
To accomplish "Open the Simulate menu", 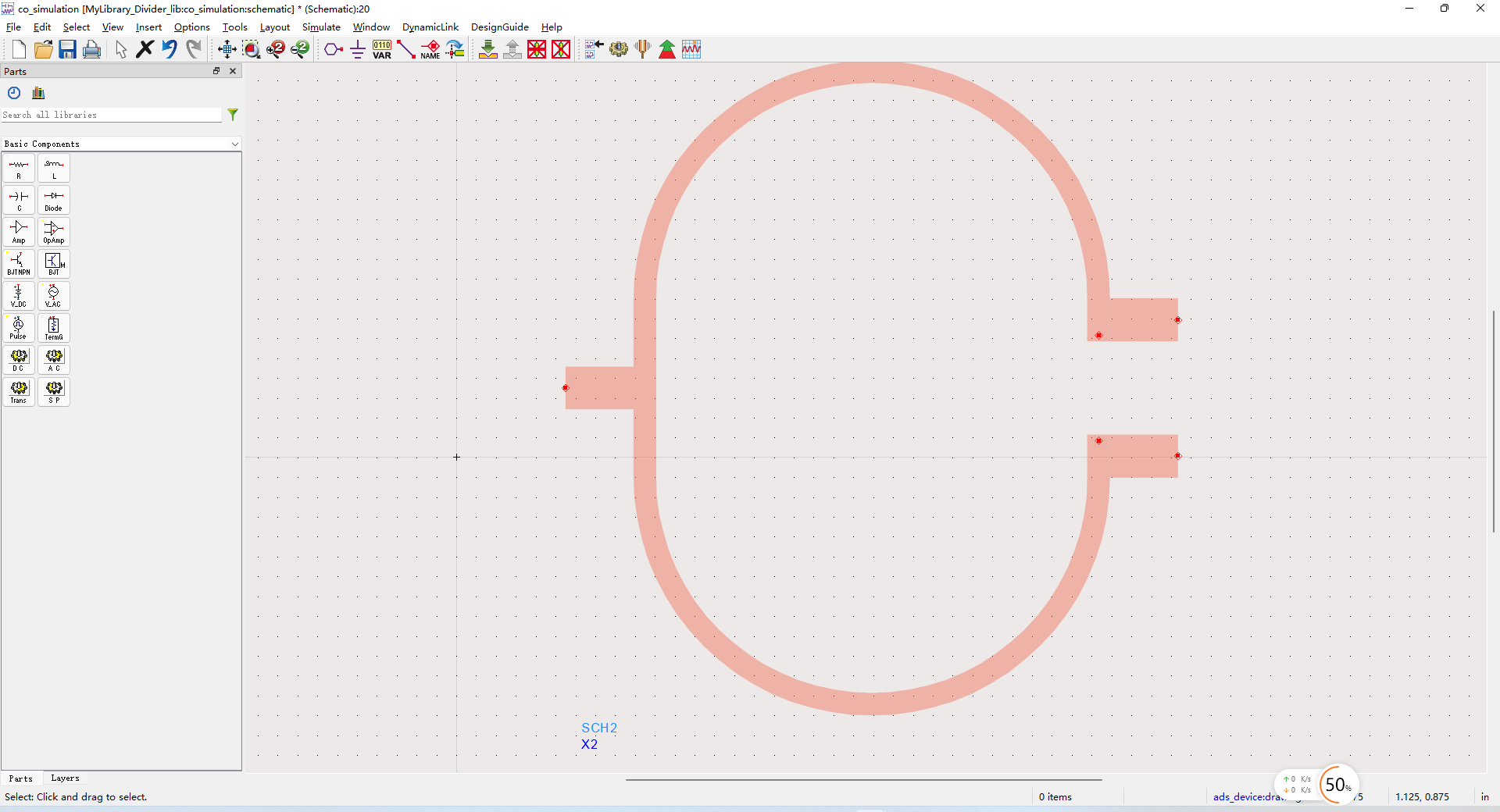I will [321, 27].
